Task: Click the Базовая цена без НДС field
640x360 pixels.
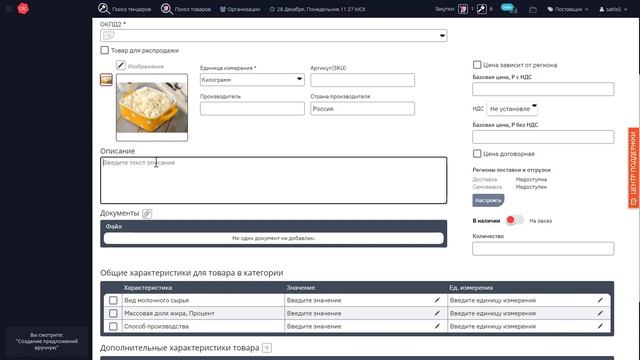Action: [543, 137]
